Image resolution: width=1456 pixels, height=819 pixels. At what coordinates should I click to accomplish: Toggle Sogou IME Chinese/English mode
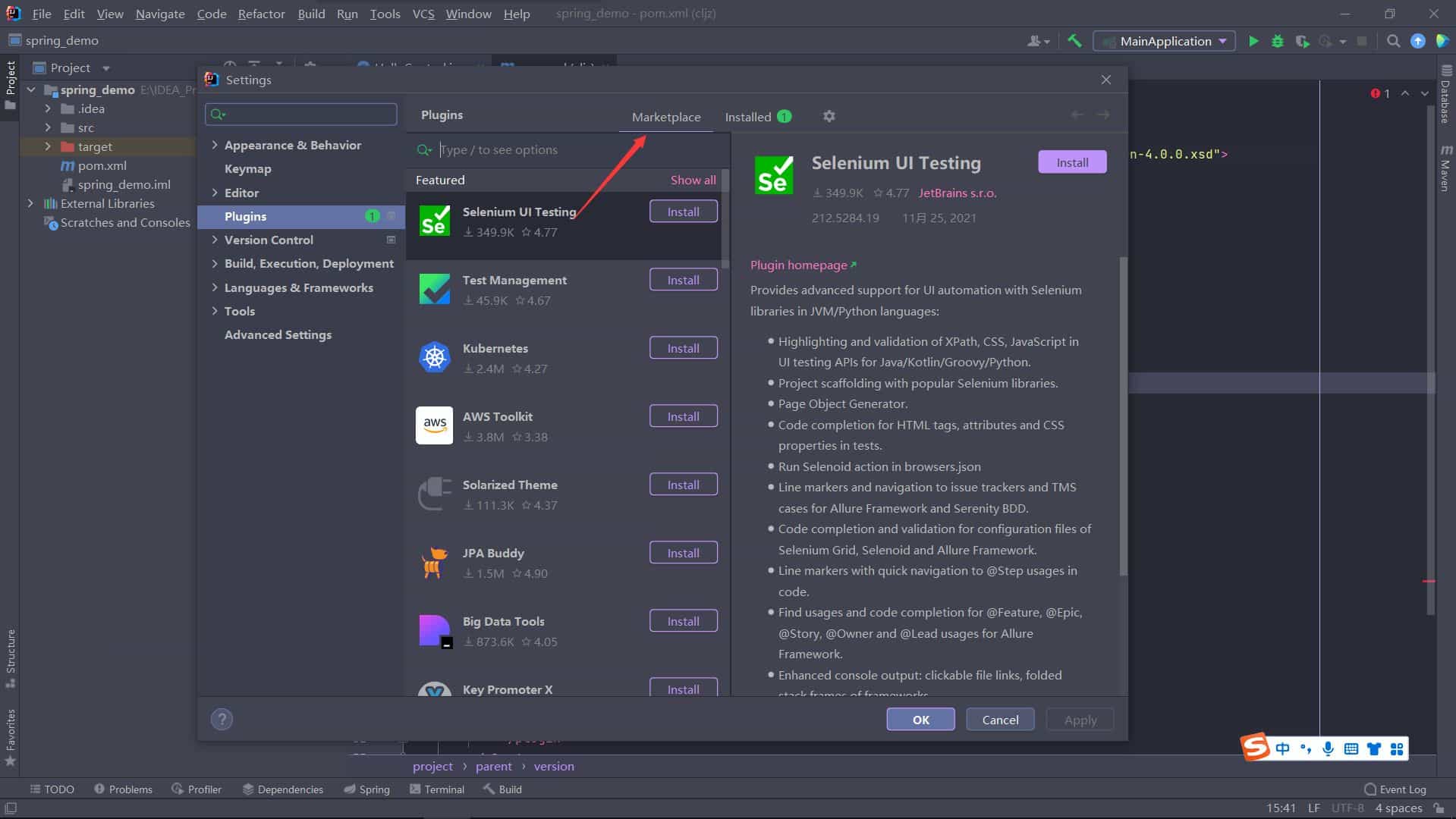tap(1282, 748)
